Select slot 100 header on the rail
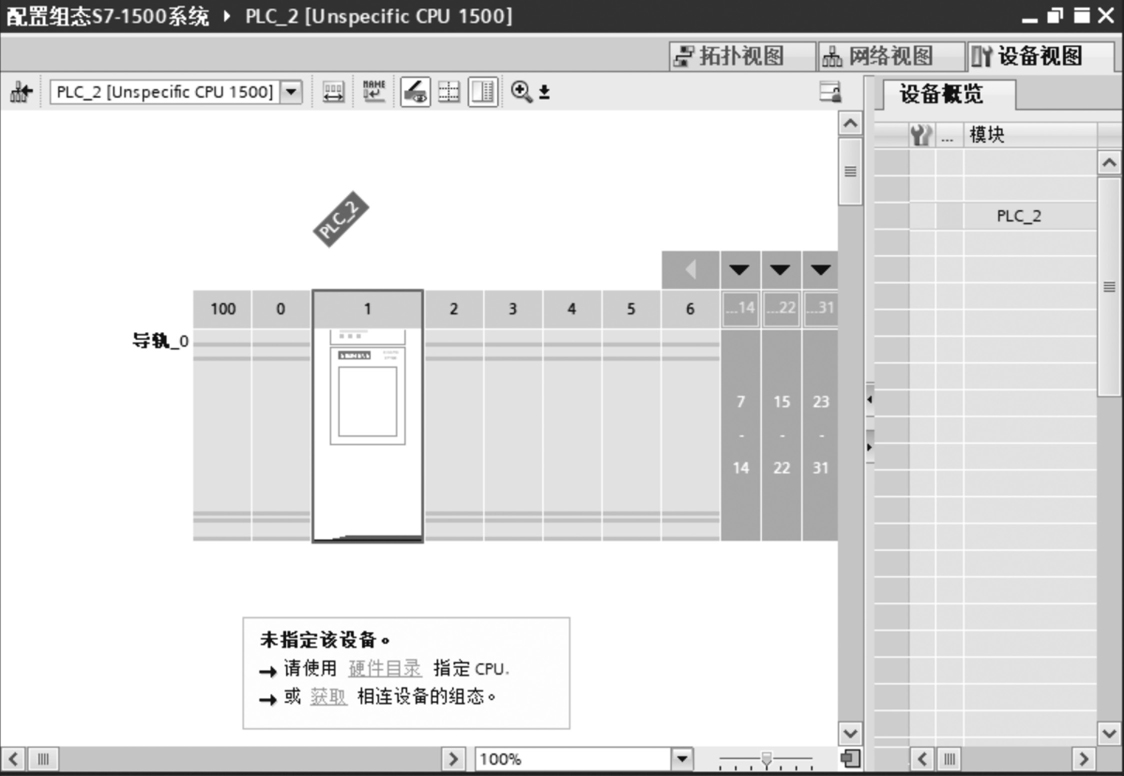Image resolution: width=1124 pixels, height=776 pixels. pos(222,309)
